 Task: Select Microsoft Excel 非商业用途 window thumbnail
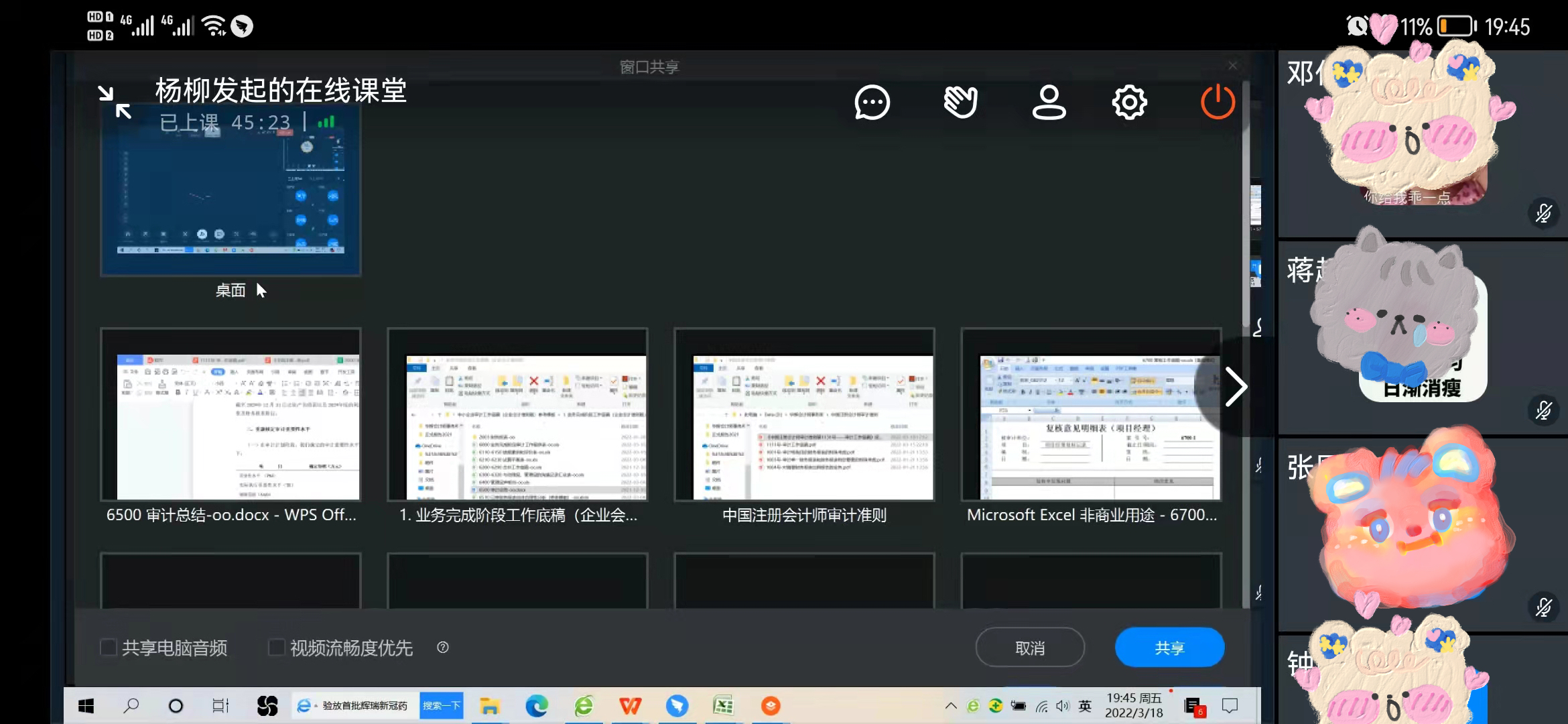1091,415
